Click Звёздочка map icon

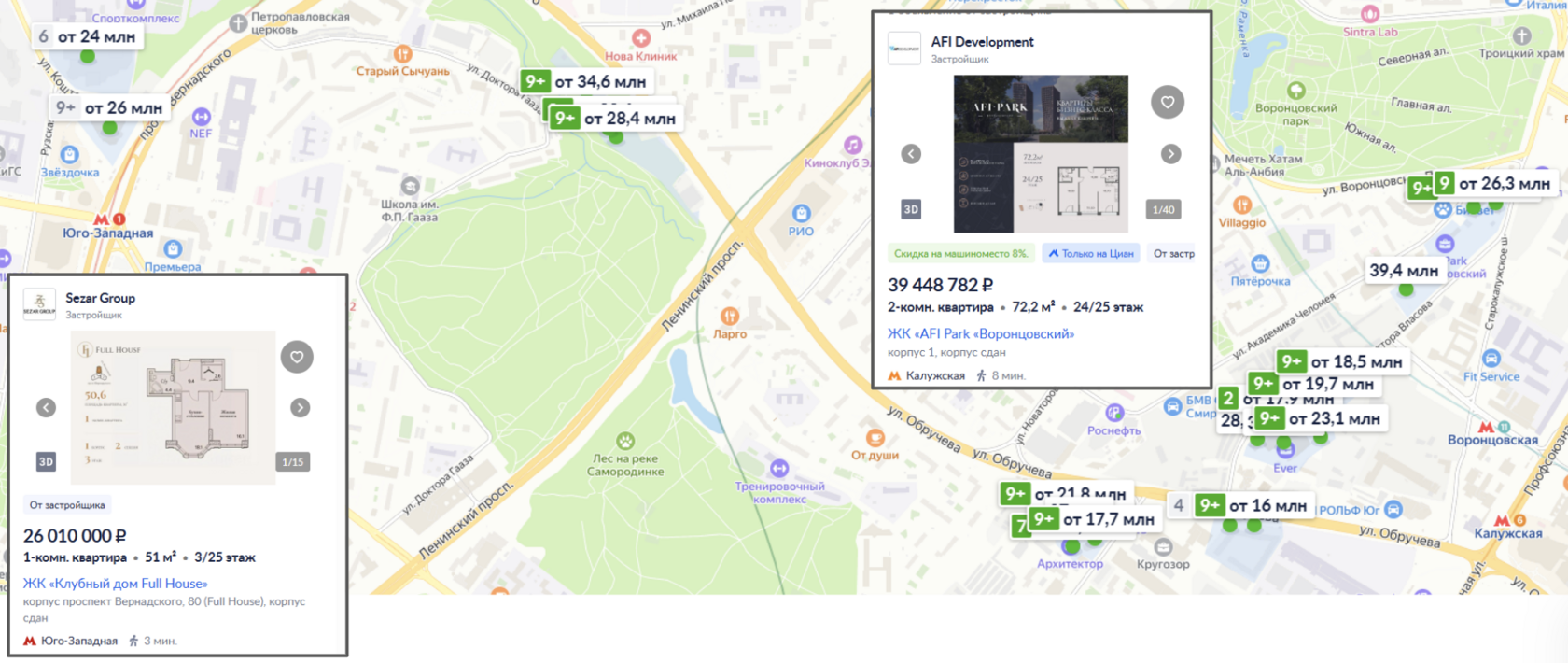pyautogui.click(x=70, y=155)
